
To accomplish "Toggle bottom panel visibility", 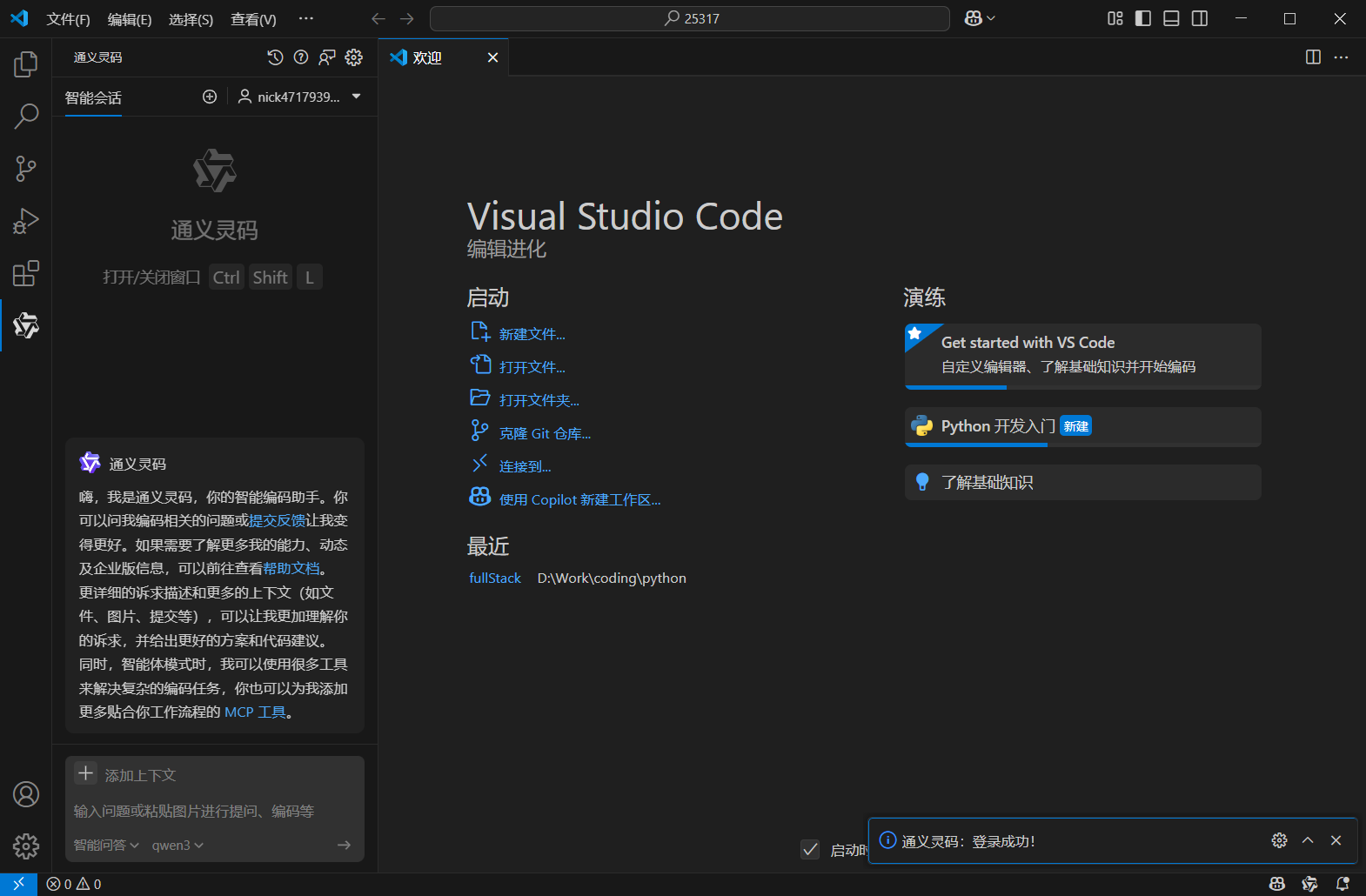I will 1171,18.
